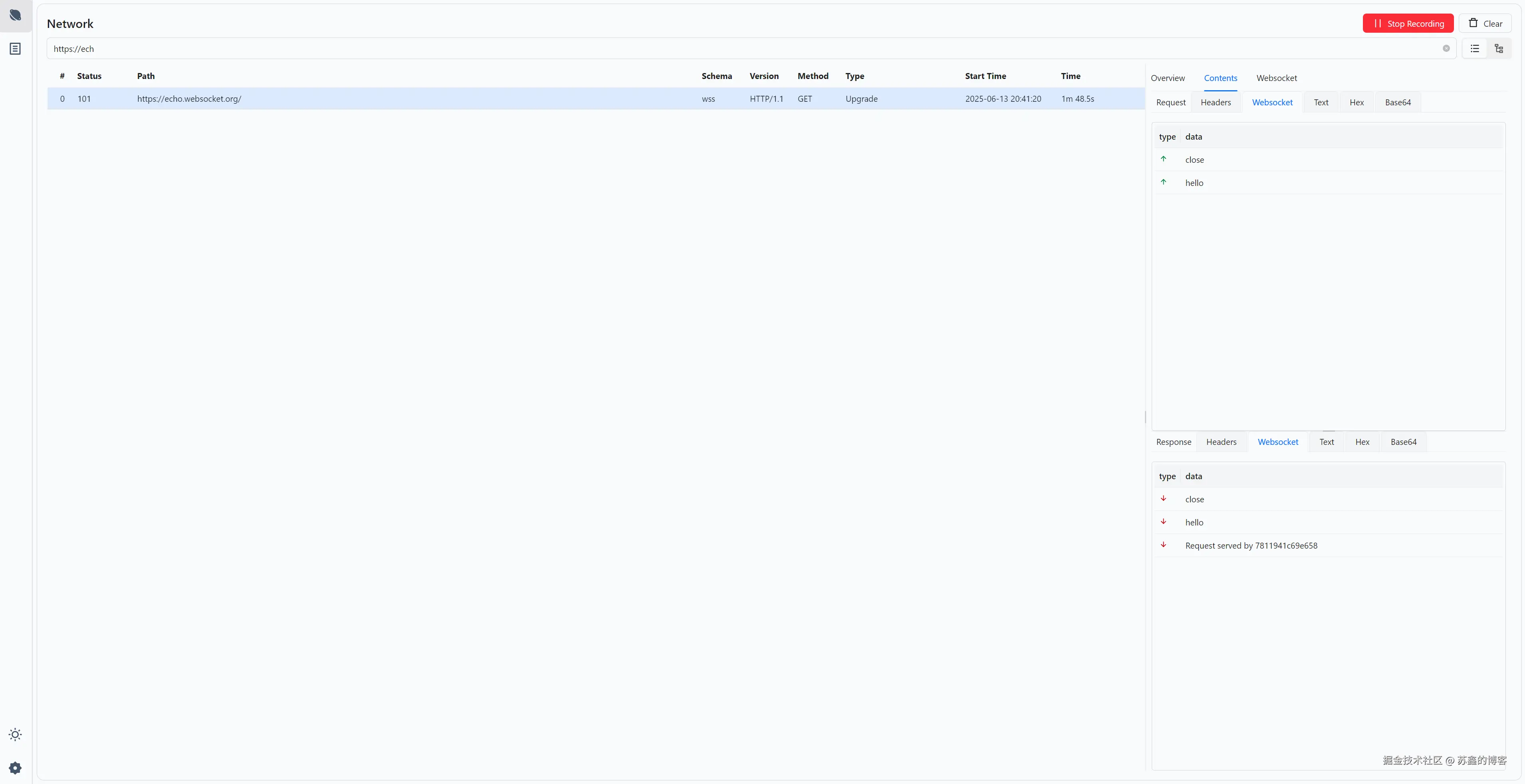
Task: Click Stop Recording button
Action: 1408,24
